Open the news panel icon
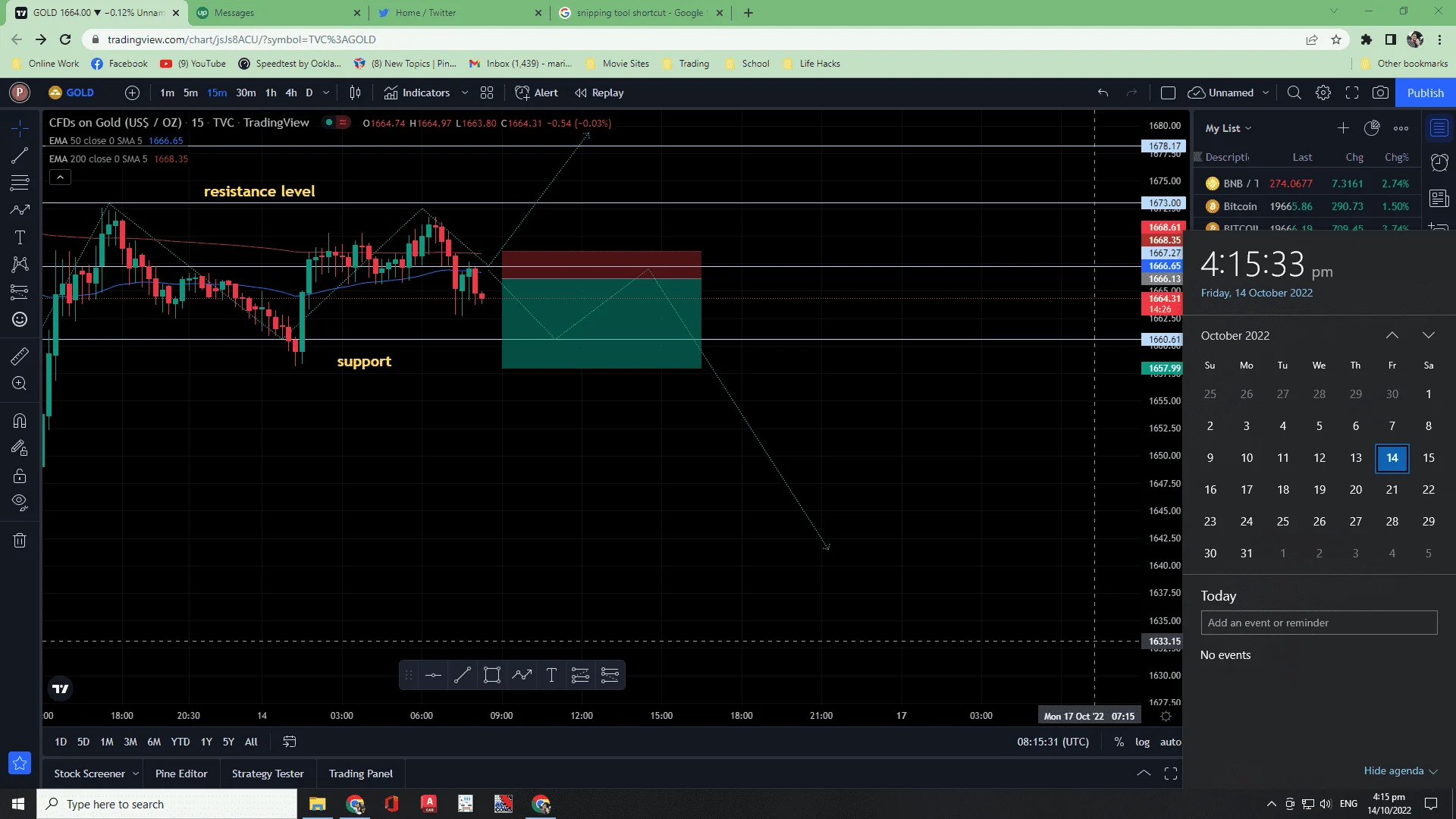1456x819 pixels. click(1439, 198)
